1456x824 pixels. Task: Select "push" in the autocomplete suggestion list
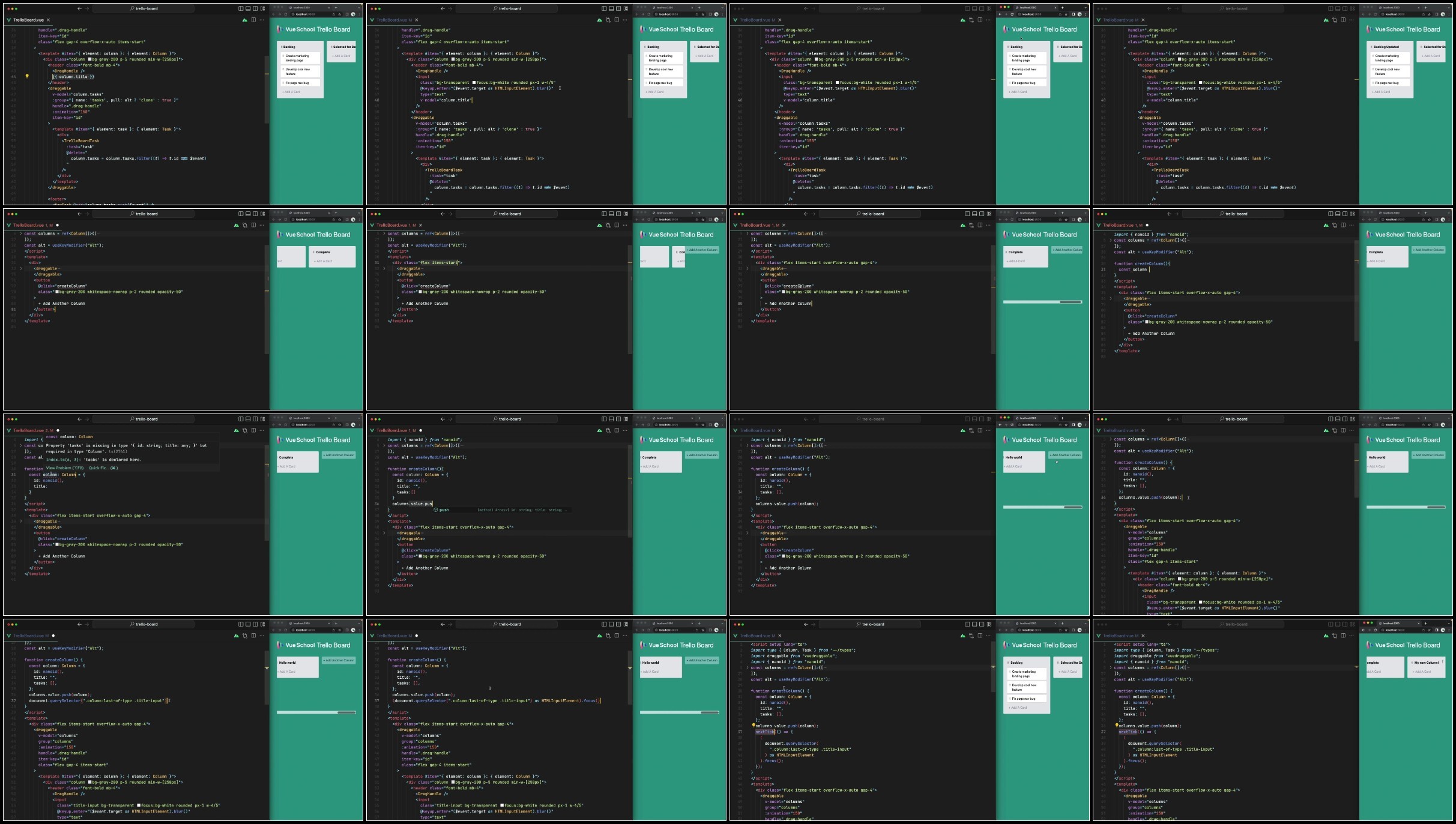click(x=444, y=510)
